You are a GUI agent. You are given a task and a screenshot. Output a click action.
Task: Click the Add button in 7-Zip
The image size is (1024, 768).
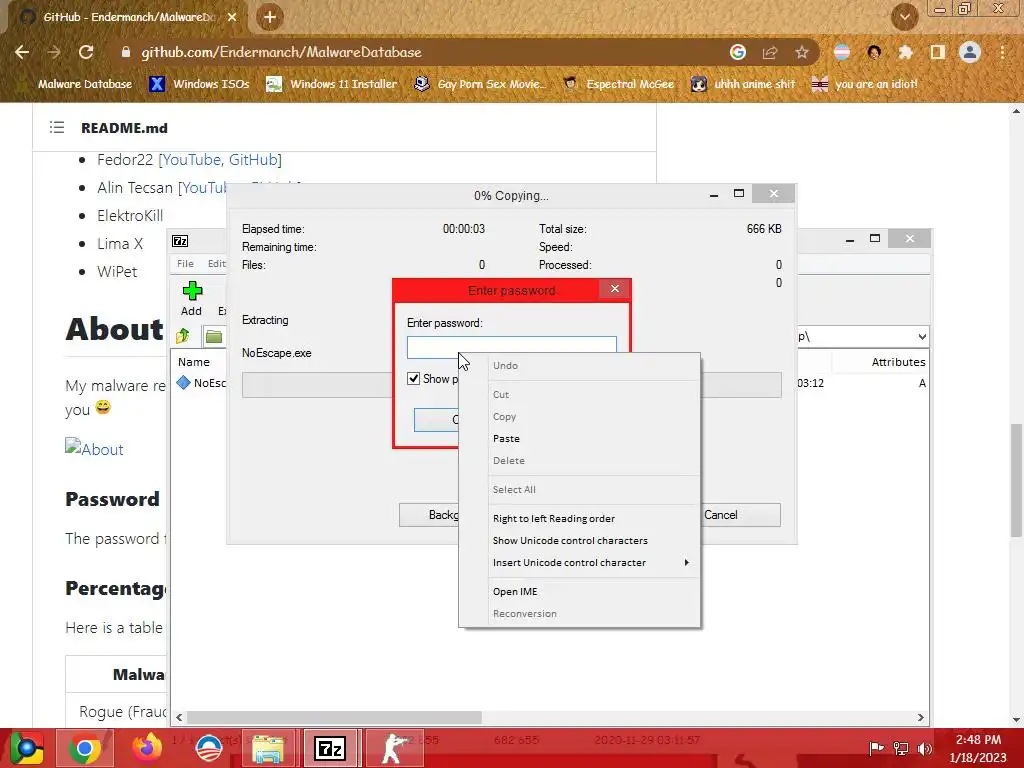191,298
